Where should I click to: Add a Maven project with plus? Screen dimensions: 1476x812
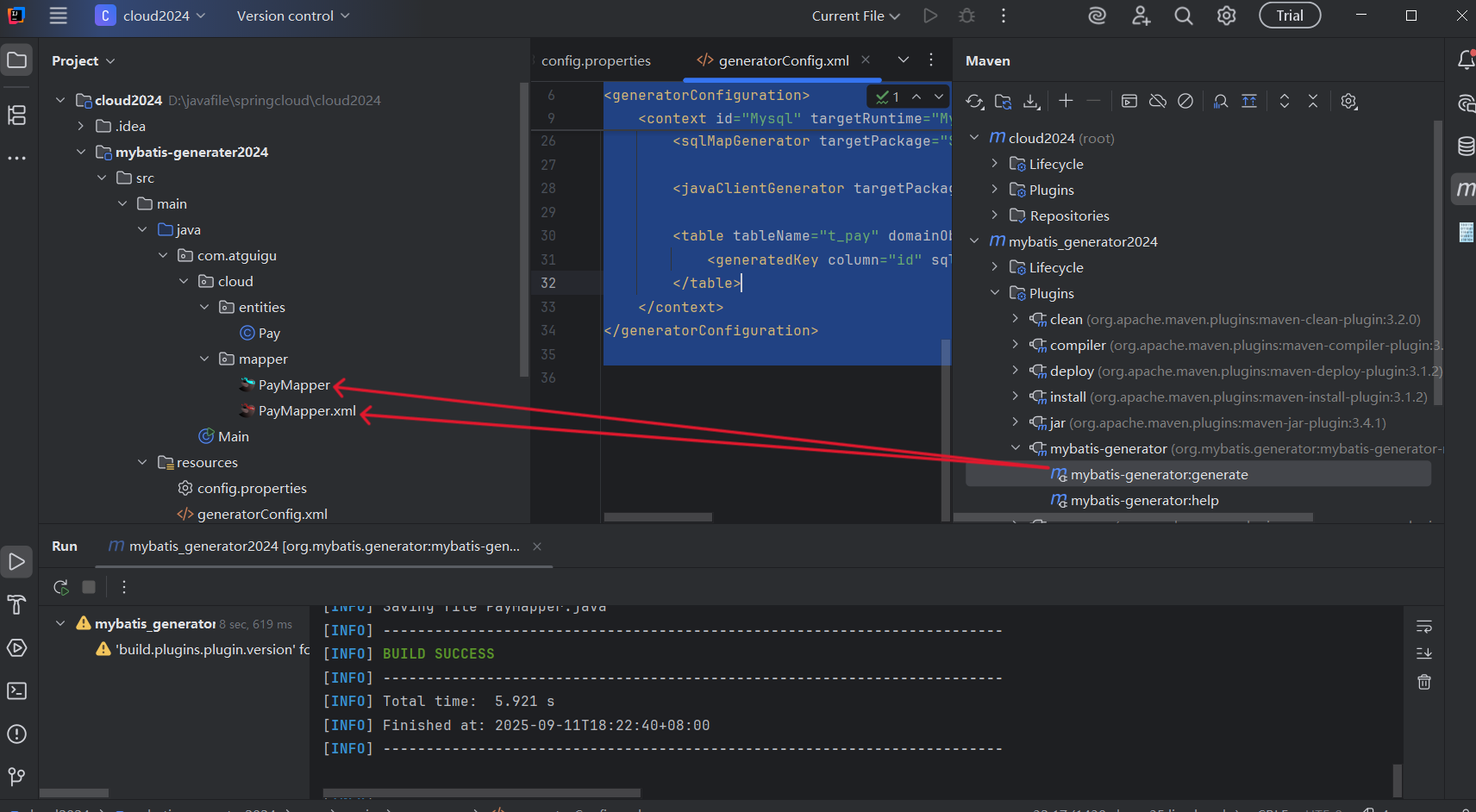[x=1066, y=101]
